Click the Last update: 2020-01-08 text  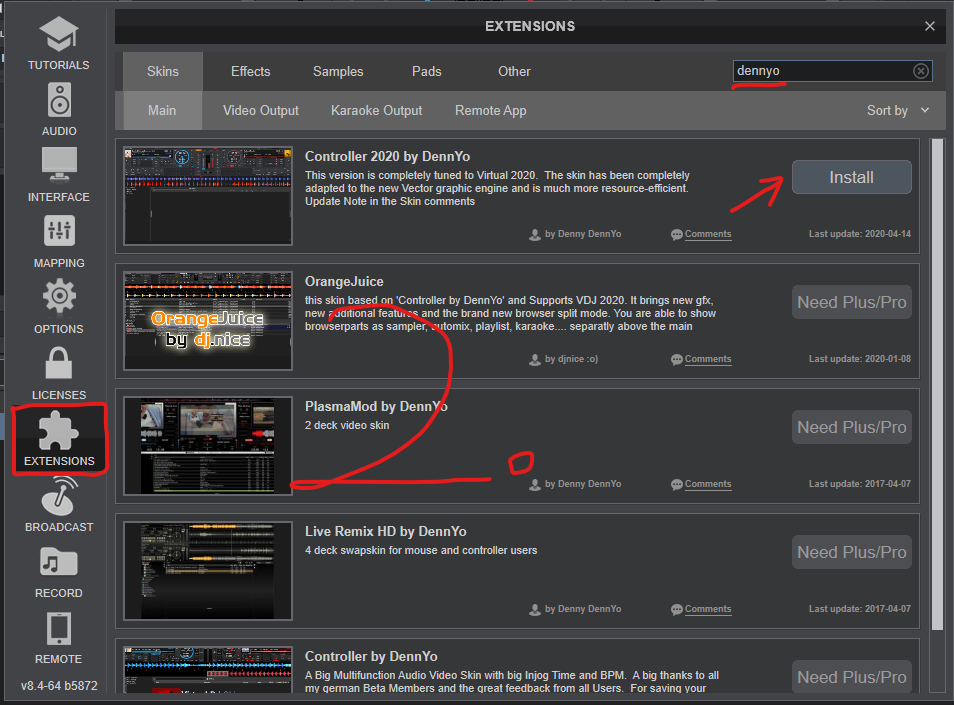[860, 359]
